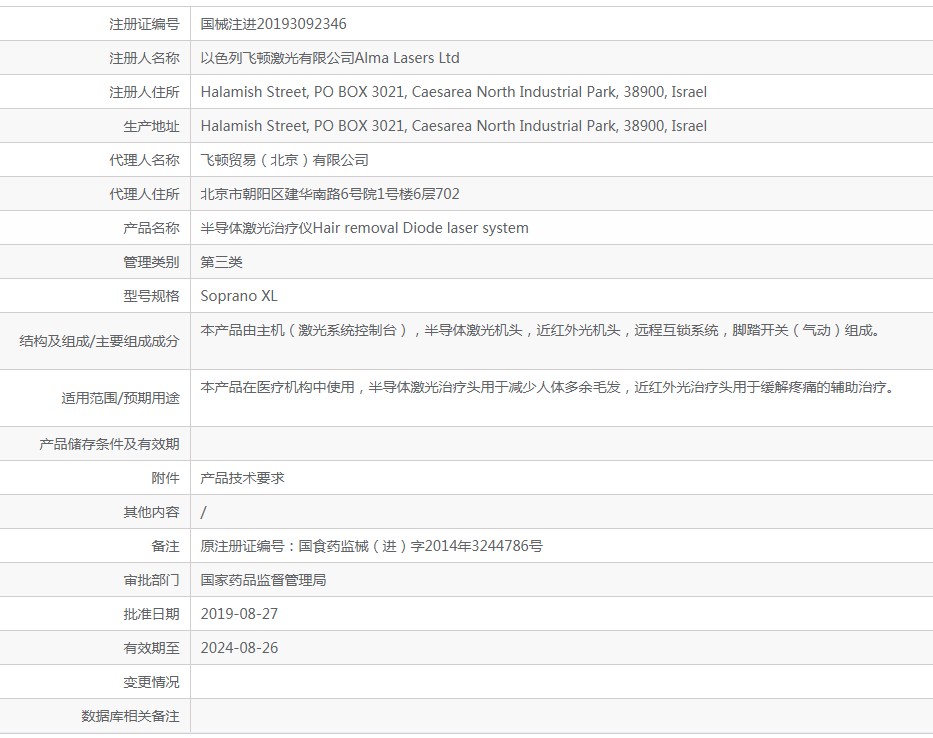
Task: Click the 型号规格 label
Action: (x=151, y=296)
